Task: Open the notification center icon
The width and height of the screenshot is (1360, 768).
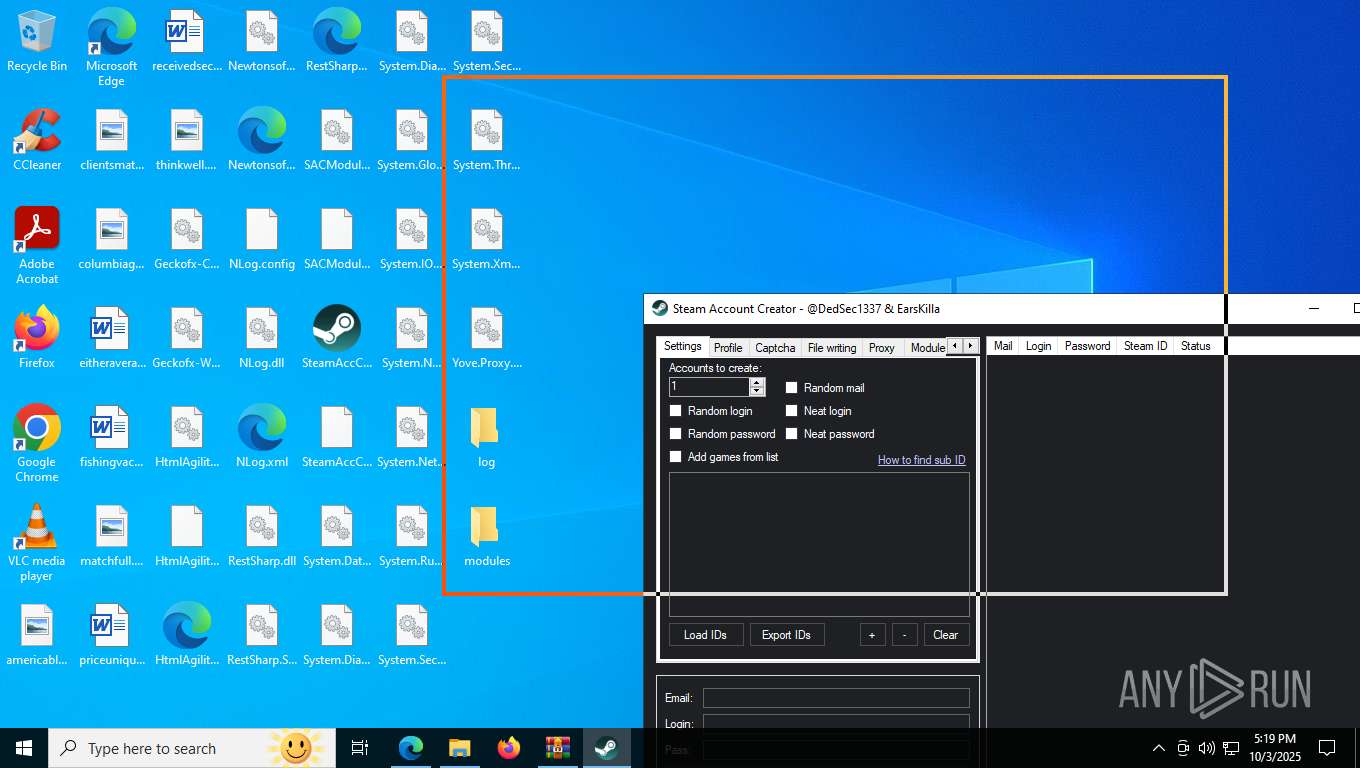Action: [1327, 748]
